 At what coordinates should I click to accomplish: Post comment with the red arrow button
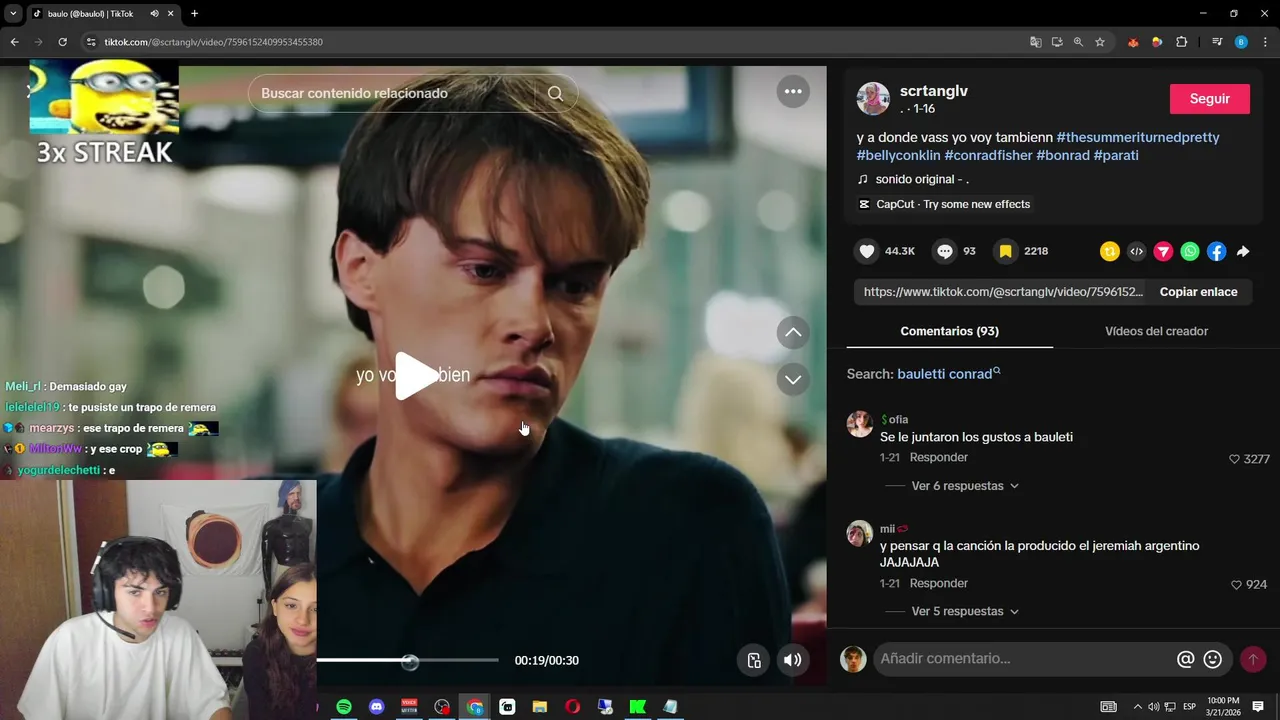(1253, 659)
